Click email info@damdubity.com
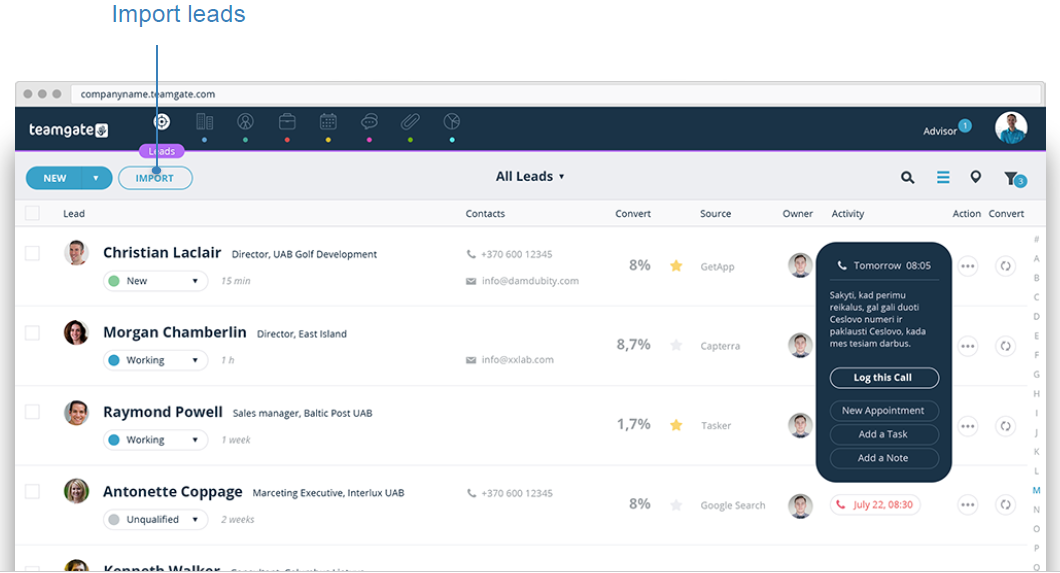This screenshot has width=1060, height=573. click(530, 280)
